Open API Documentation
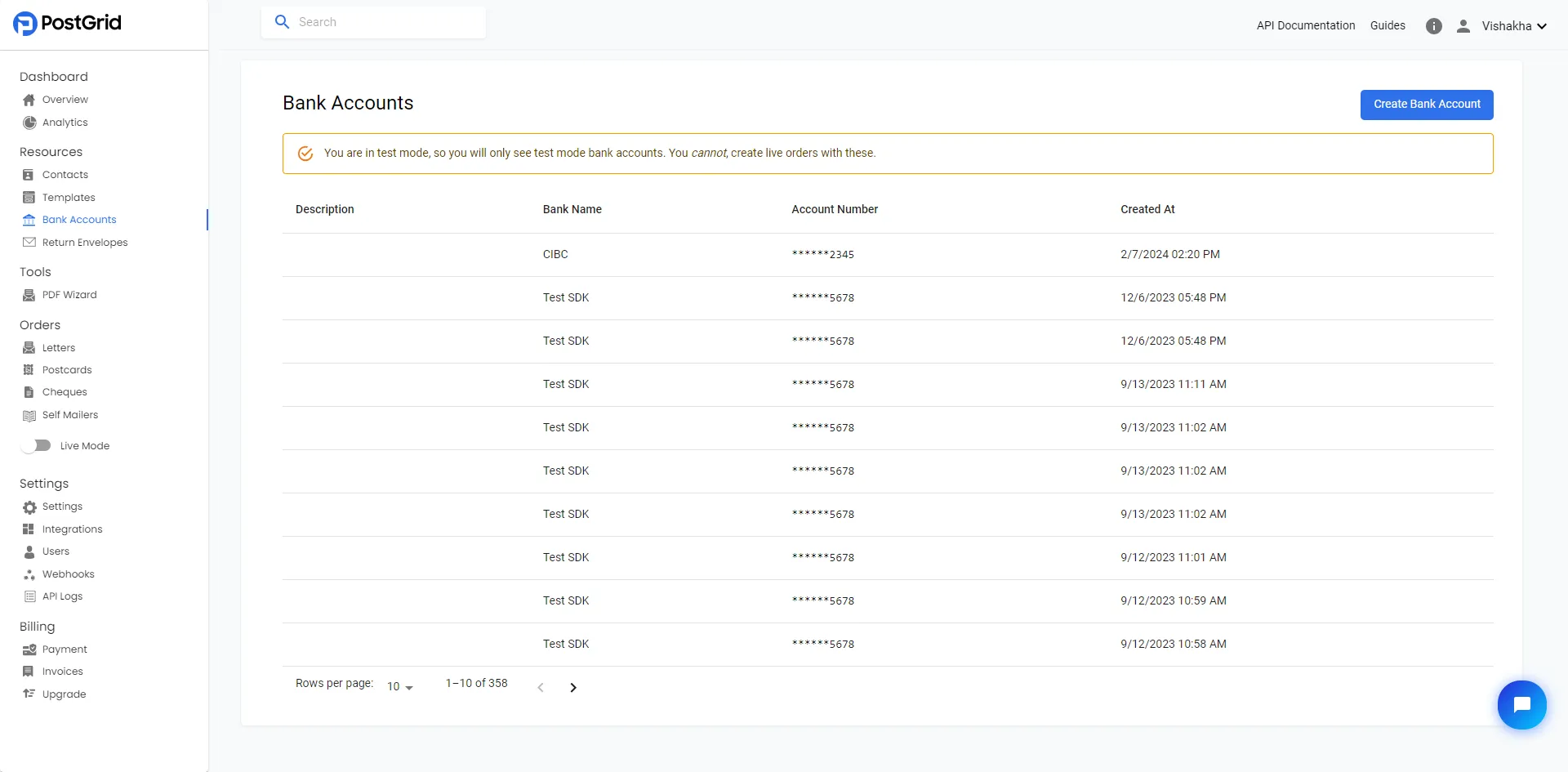The height and width of the screenshot is (772, 1568). 1305,25
